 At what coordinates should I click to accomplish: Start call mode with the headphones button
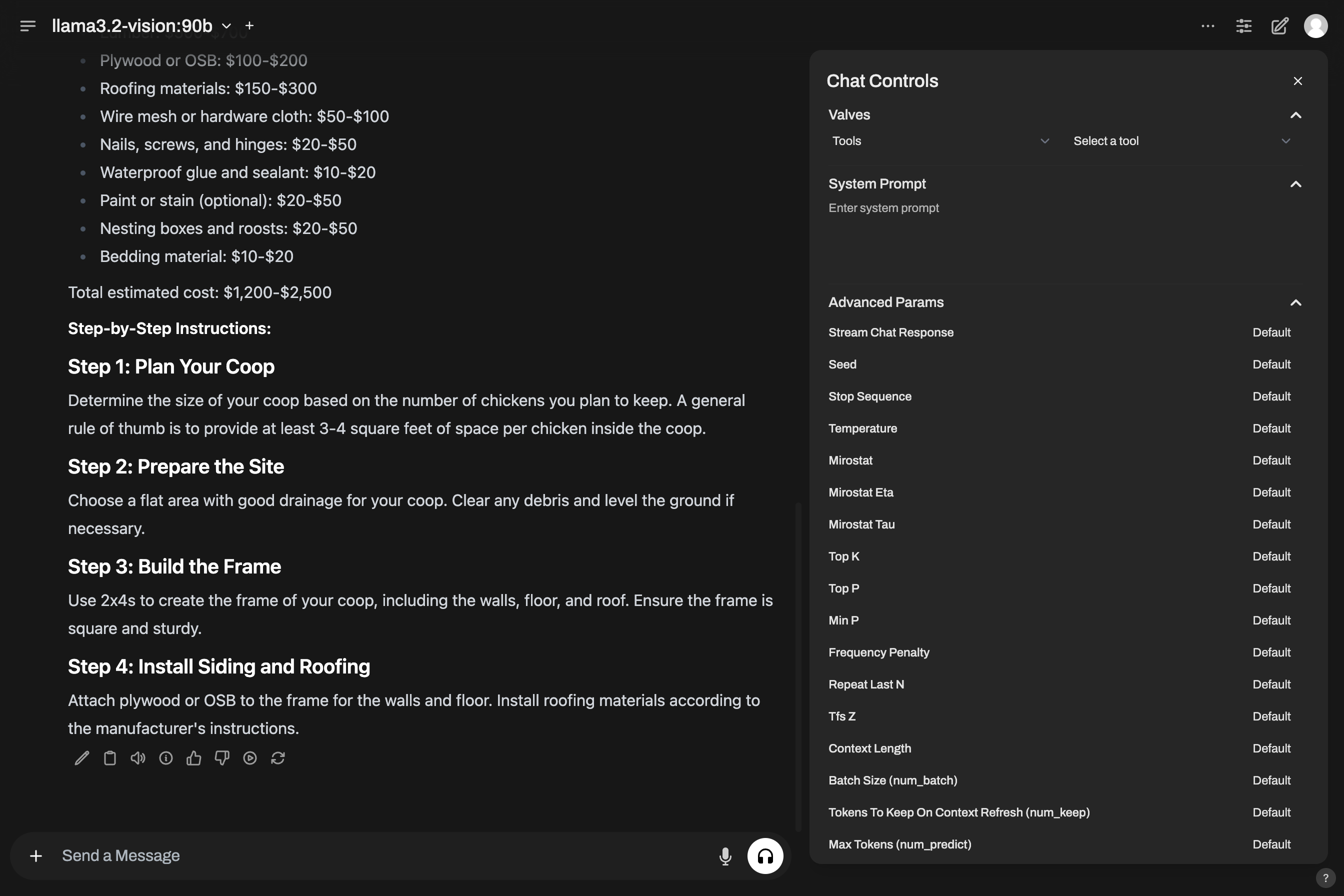[764, 855]
